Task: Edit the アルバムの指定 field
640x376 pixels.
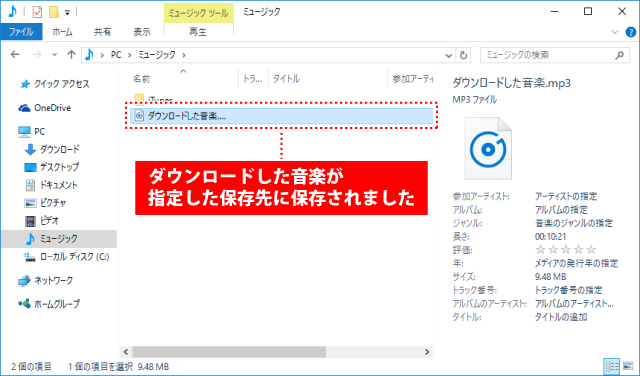Action: point(561,210)
